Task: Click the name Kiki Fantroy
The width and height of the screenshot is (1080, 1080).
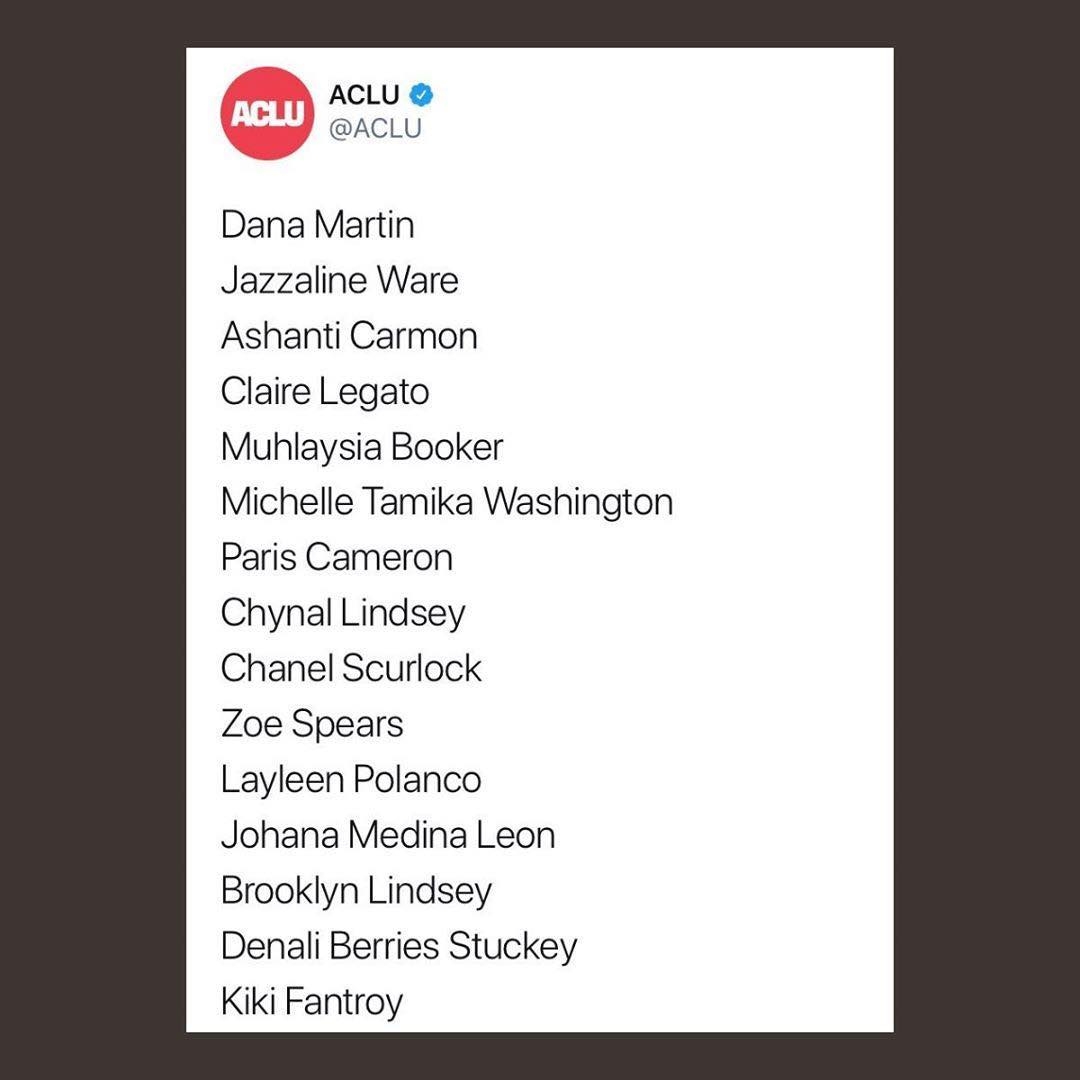Action: (312, 1001)
